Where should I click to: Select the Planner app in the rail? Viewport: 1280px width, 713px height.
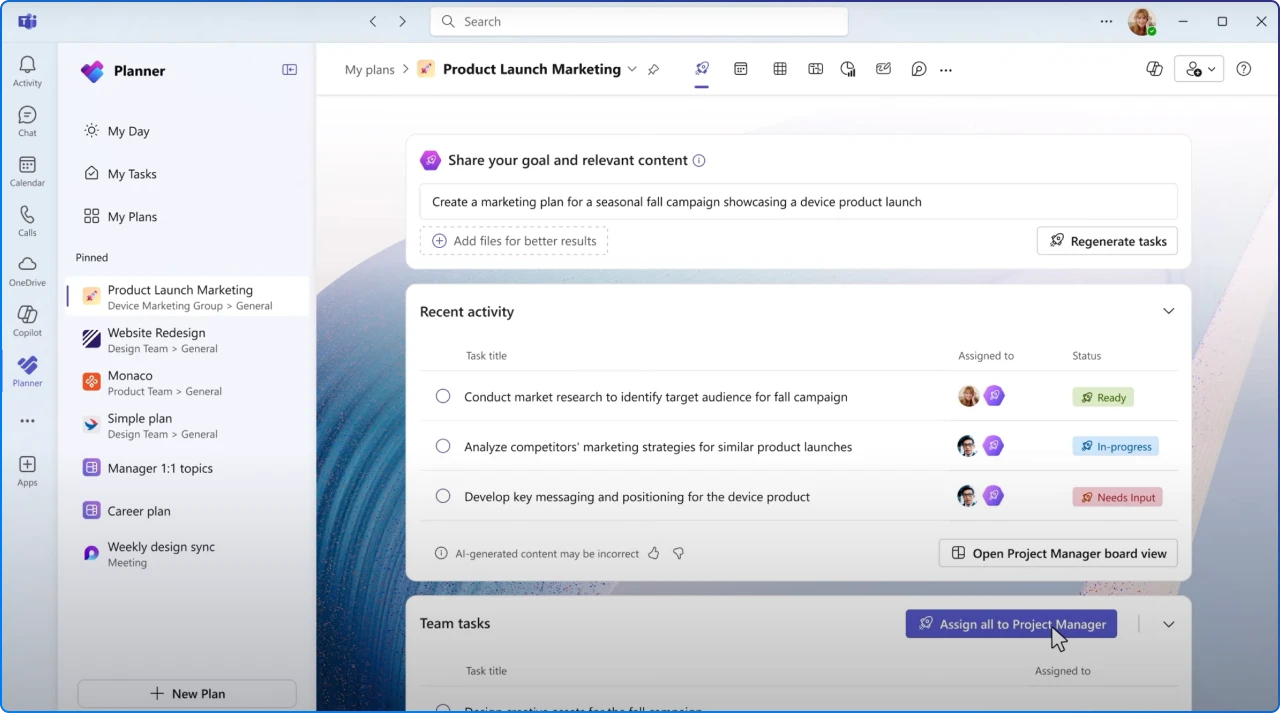(27, 371)
